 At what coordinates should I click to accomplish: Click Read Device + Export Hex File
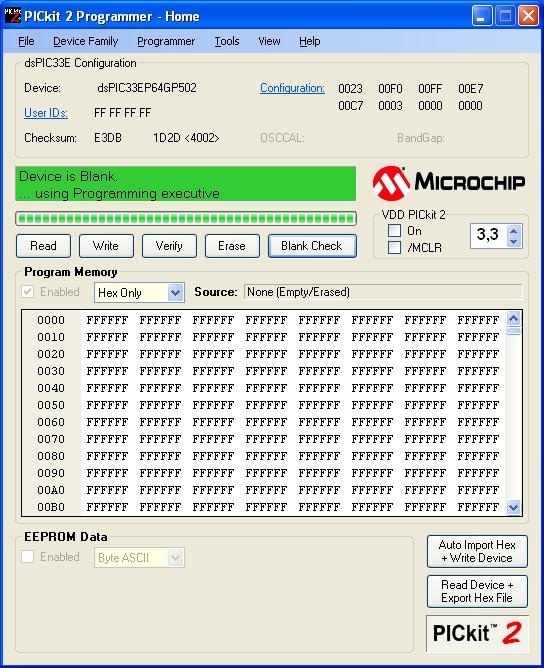[x=477, y=591]
